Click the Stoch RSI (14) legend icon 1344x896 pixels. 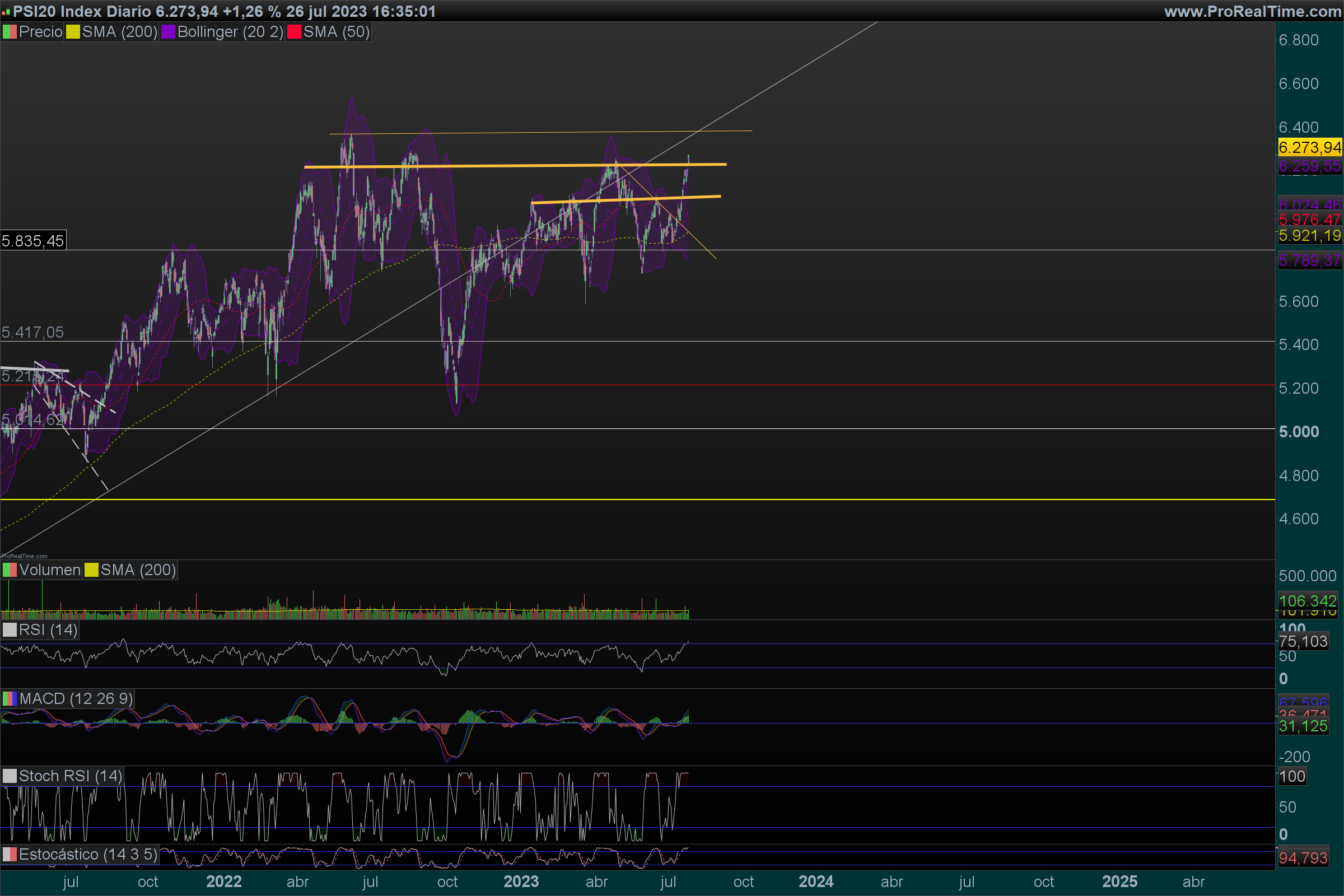coord(10,776)
